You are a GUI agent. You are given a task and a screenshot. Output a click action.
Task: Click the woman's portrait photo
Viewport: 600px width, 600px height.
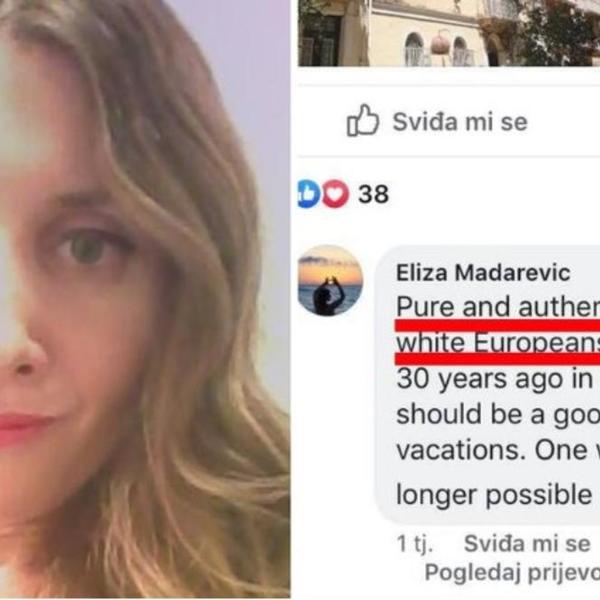click(145, 299)
